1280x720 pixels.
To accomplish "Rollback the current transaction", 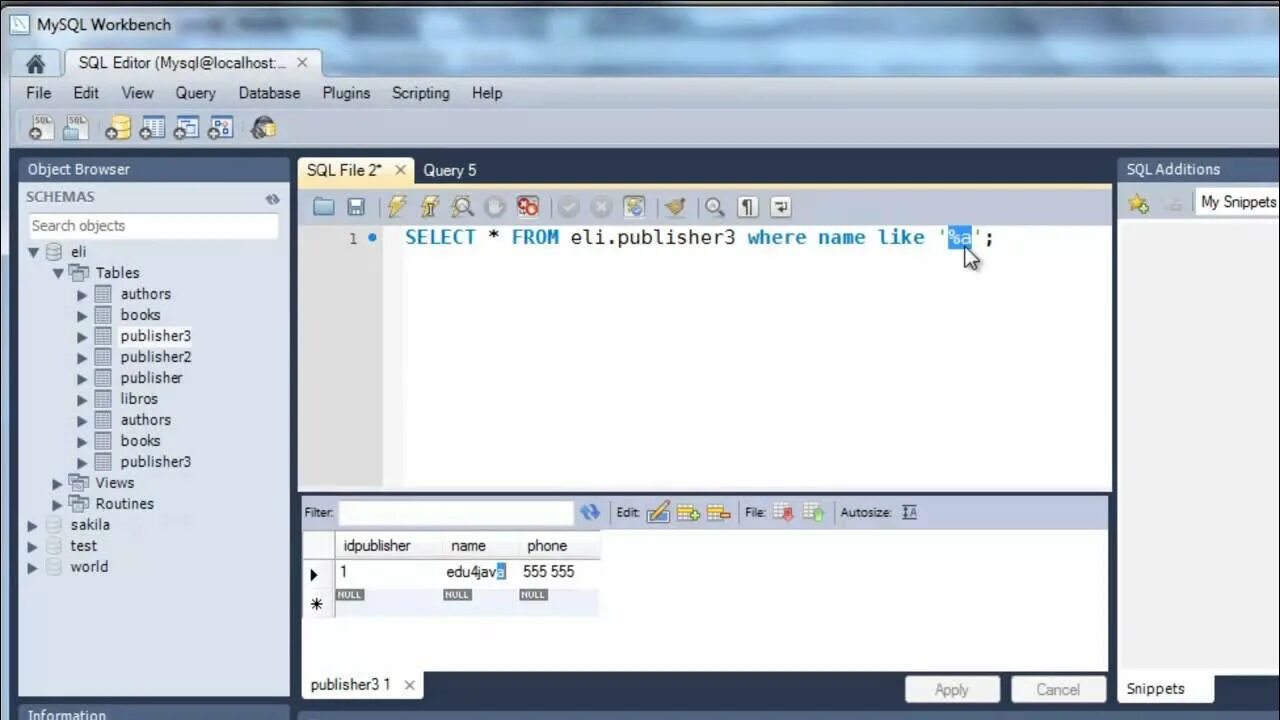I will (601, 207).
